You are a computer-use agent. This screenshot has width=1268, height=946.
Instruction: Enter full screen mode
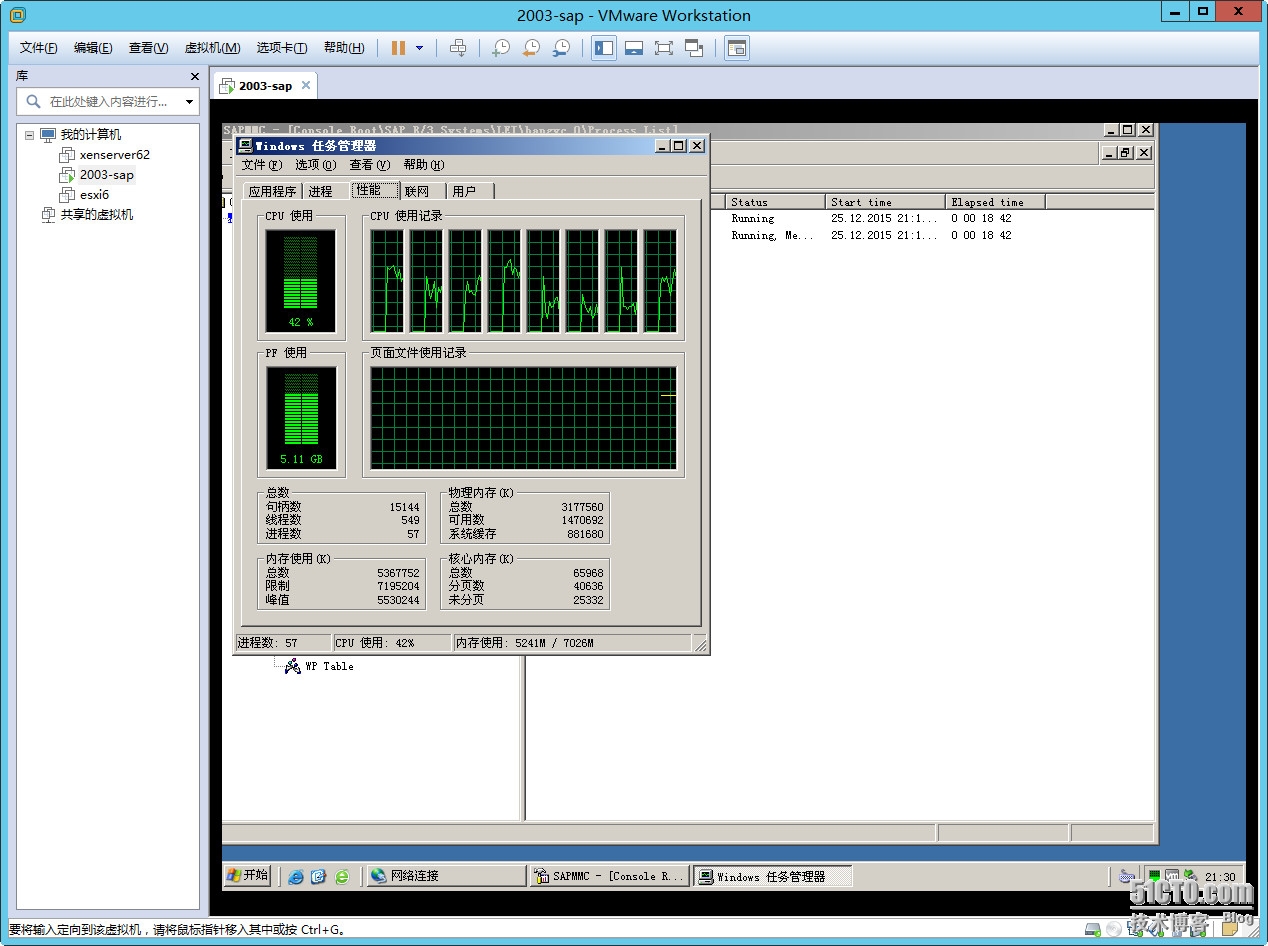663,48
